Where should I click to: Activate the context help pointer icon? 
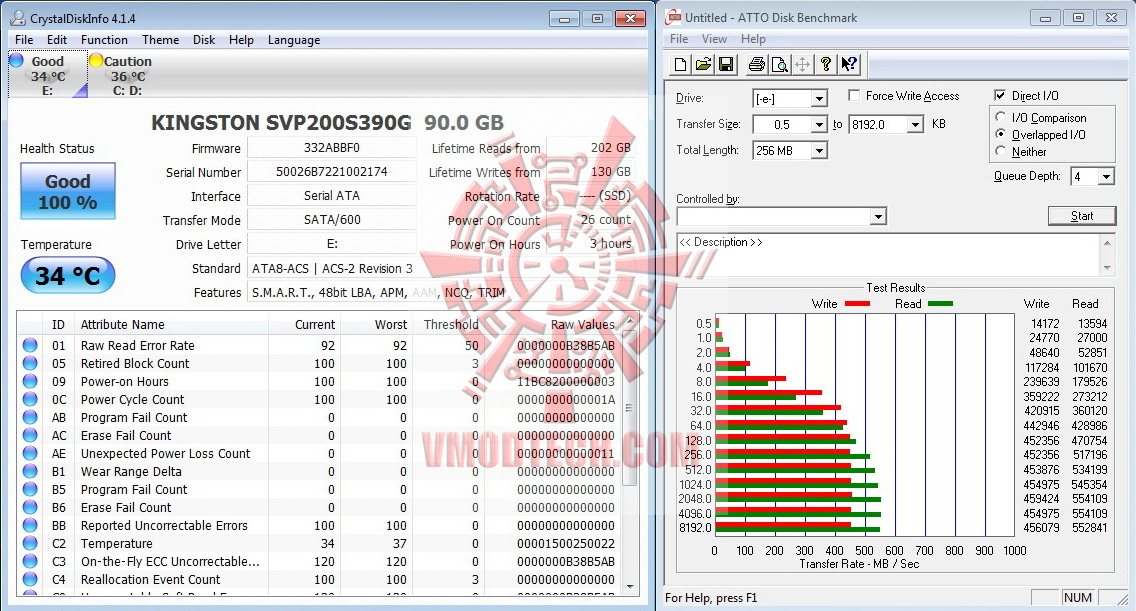point(849,65)
